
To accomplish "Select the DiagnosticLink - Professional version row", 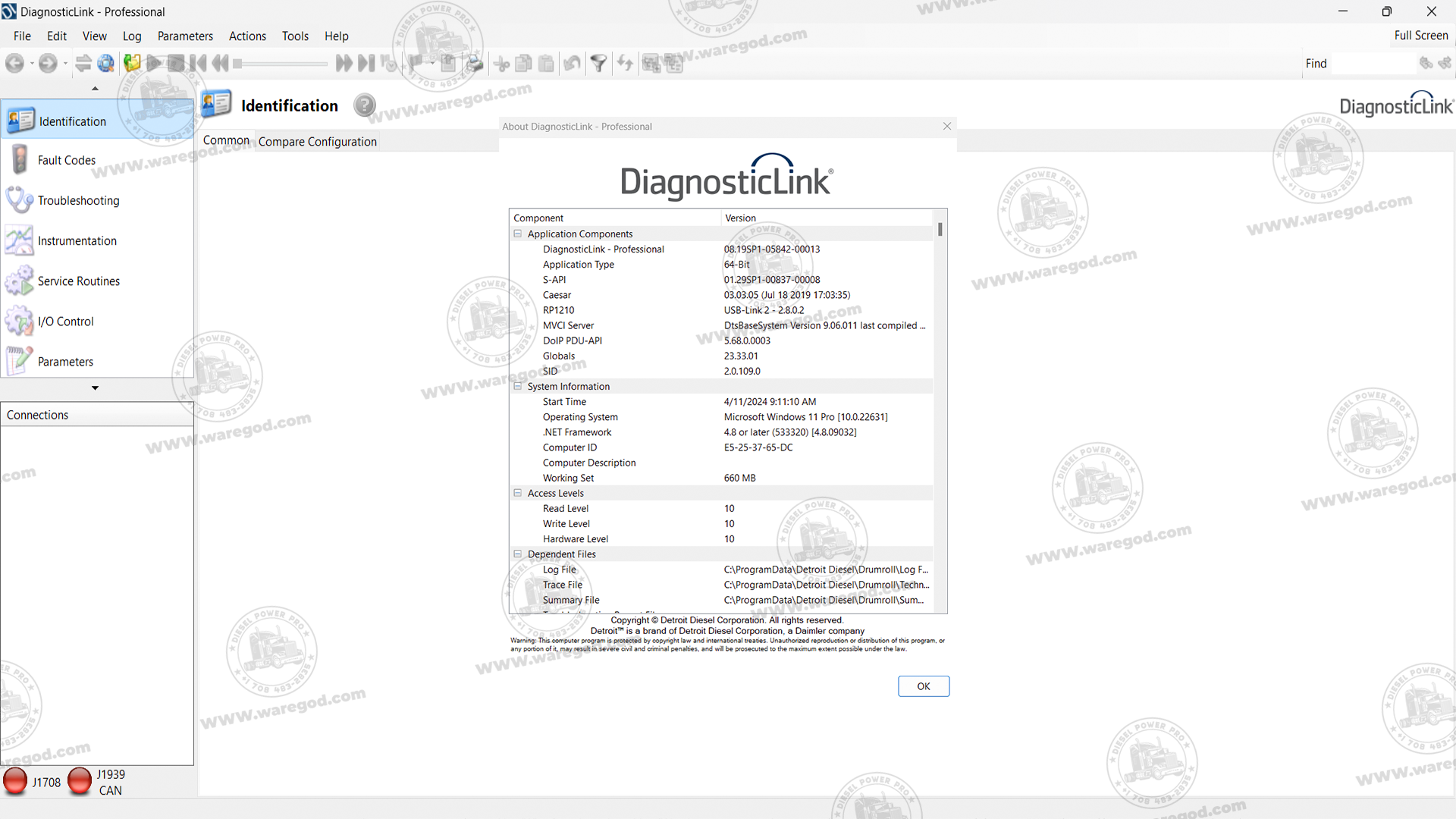I will 722,249.
